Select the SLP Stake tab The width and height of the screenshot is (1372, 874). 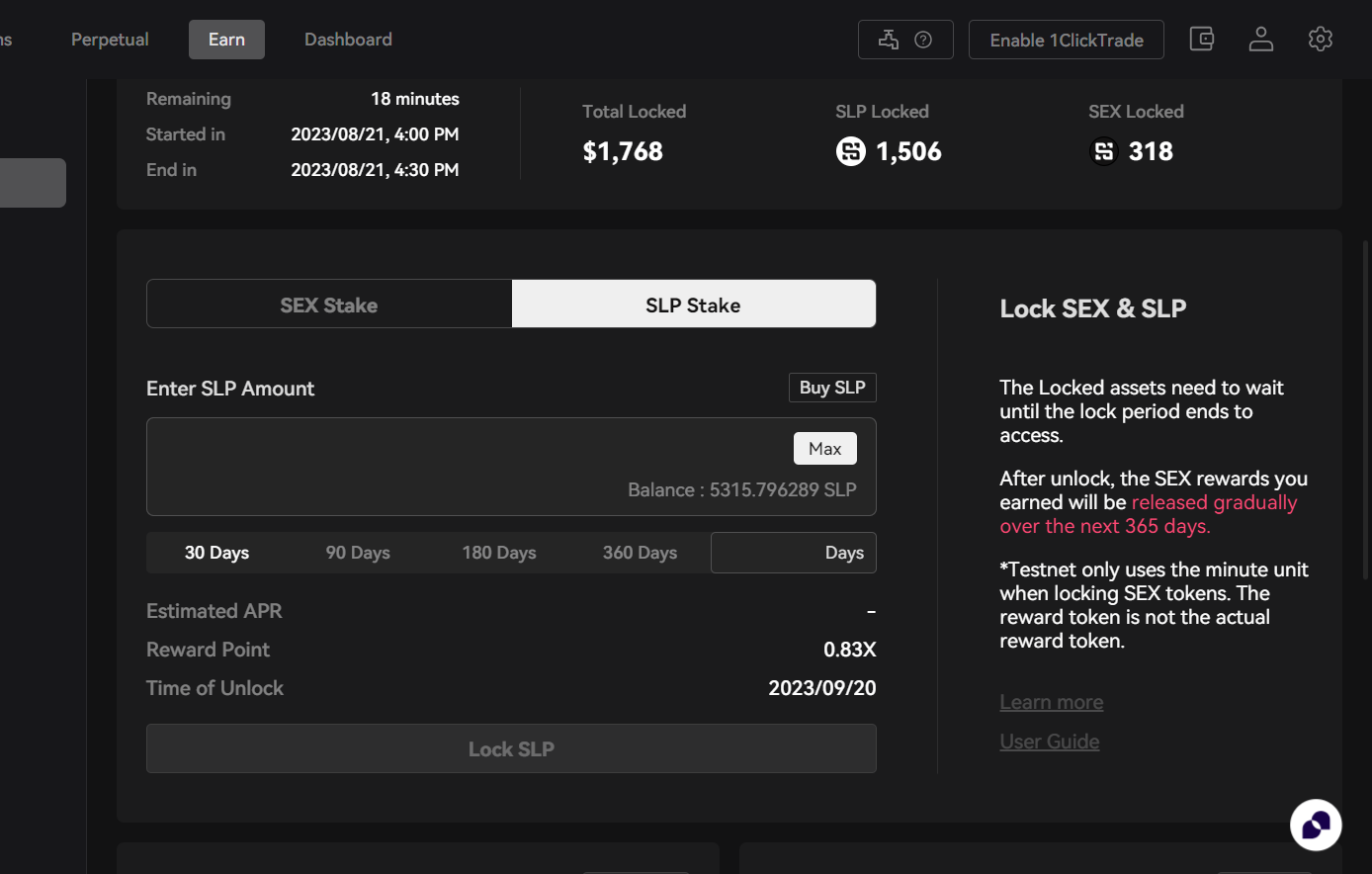coord(693,305)
